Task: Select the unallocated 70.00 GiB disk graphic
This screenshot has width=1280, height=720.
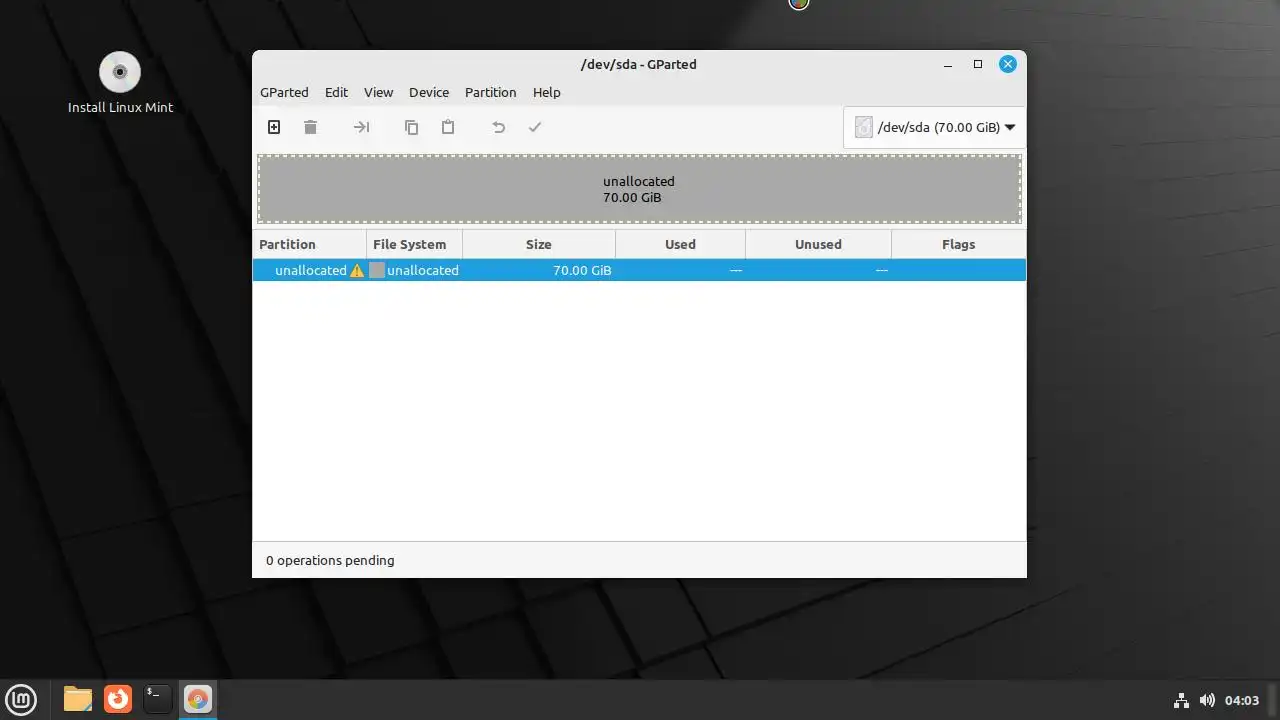Action: 639,189
